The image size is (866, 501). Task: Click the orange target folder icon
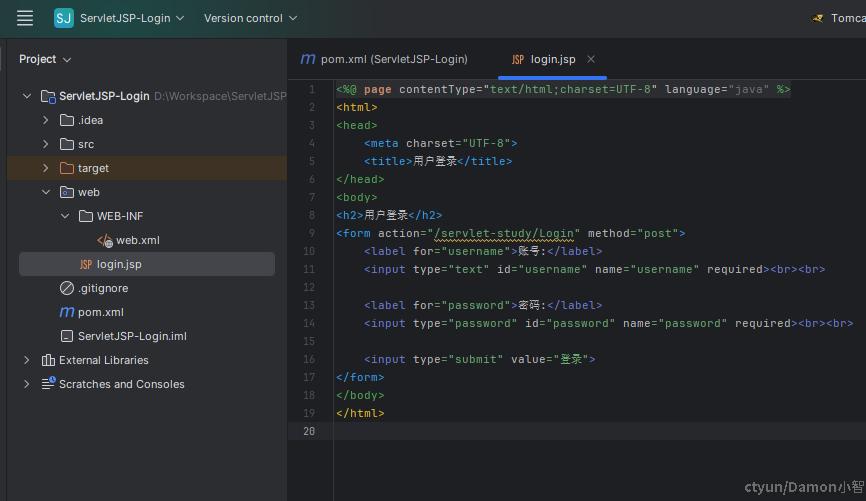[x=67, y=168]
